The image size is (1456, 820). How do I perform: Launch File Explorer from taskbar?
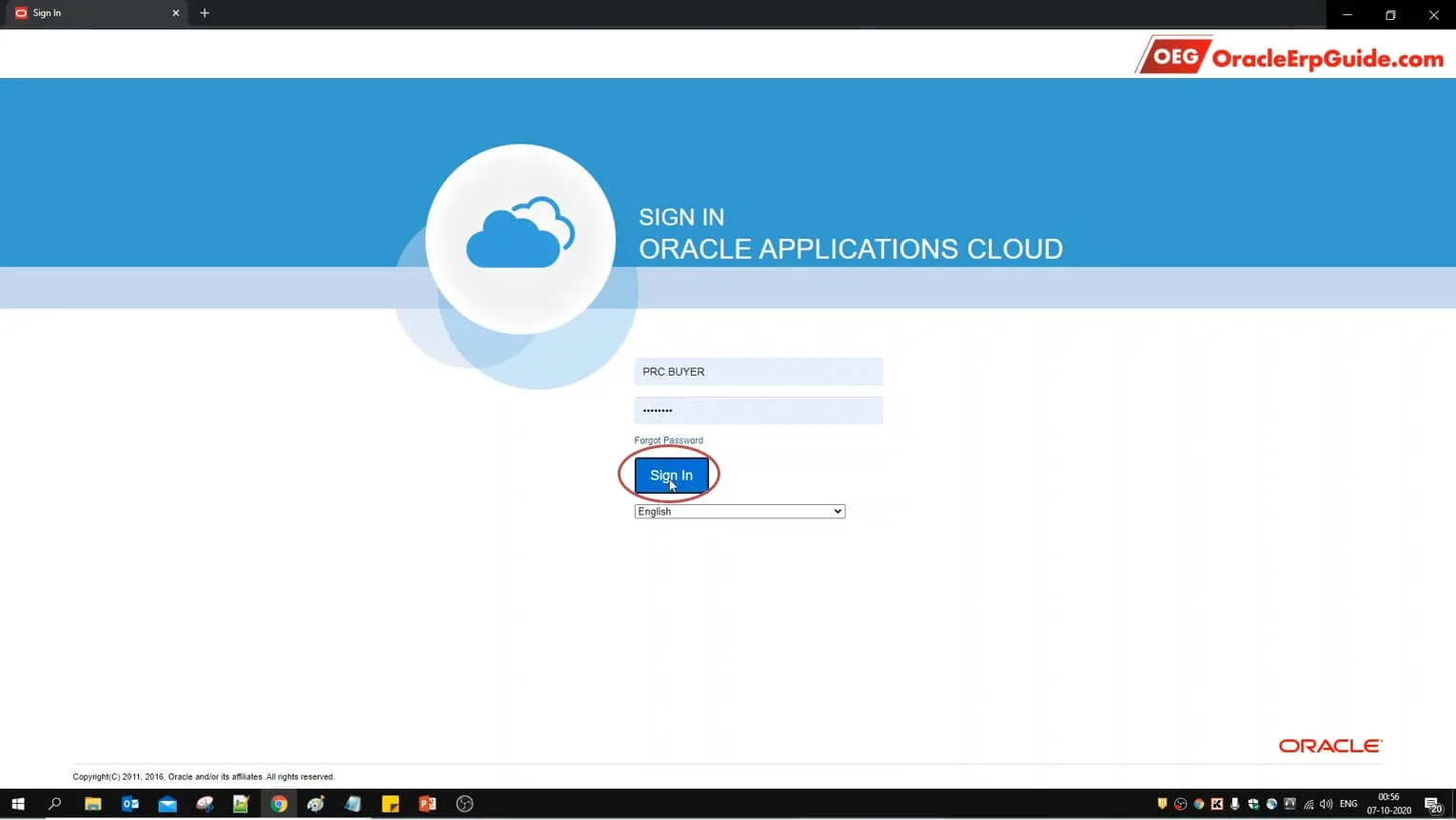92,804
